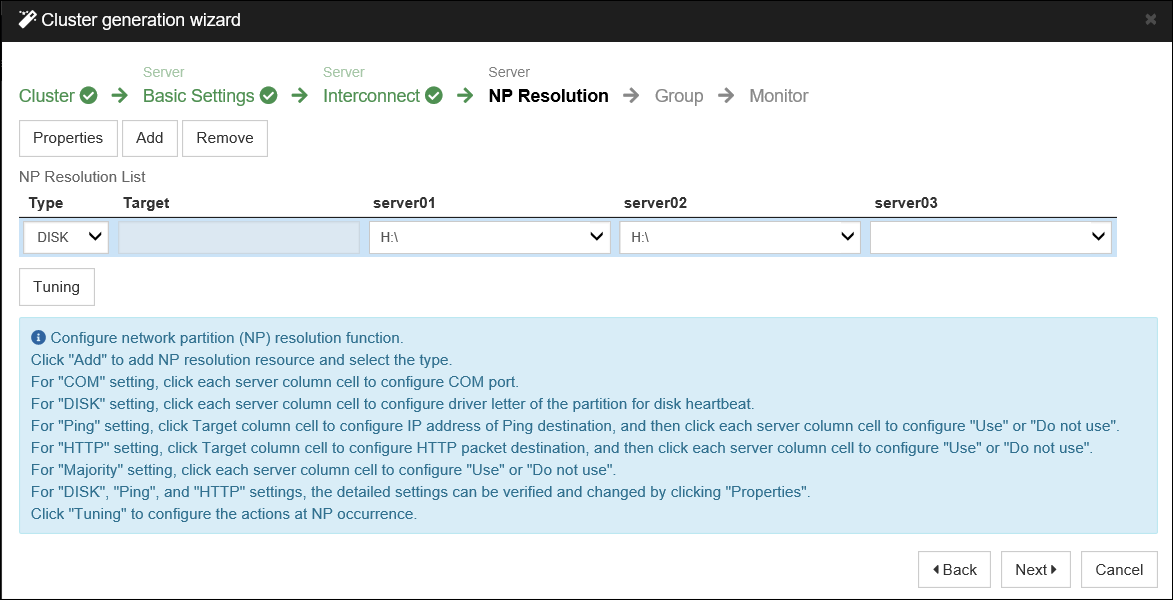Click arrow icon between Group and Monitor

click(x=726, y=96)
